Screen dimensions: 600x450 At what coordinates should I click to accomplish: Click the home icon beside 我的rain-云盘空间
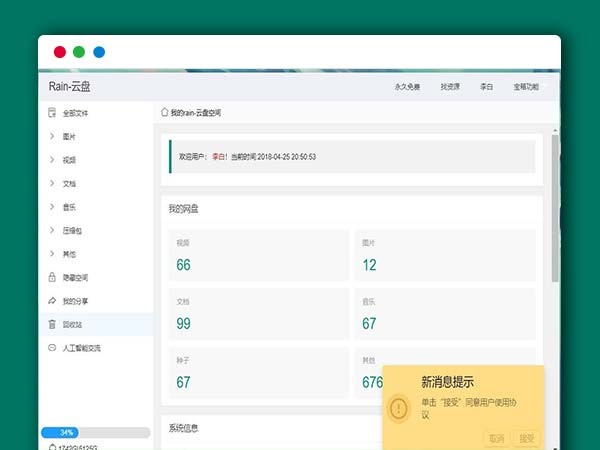[165, 112]
